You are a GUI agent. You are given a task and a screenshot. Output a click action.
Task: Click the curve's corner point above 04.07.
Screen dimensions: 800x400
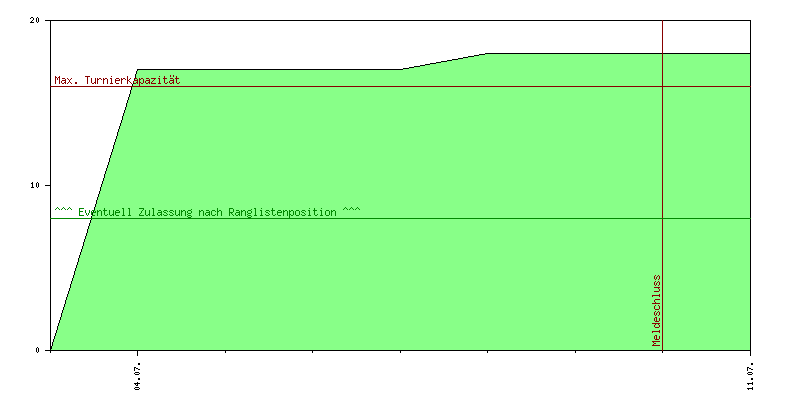point(138,70)
